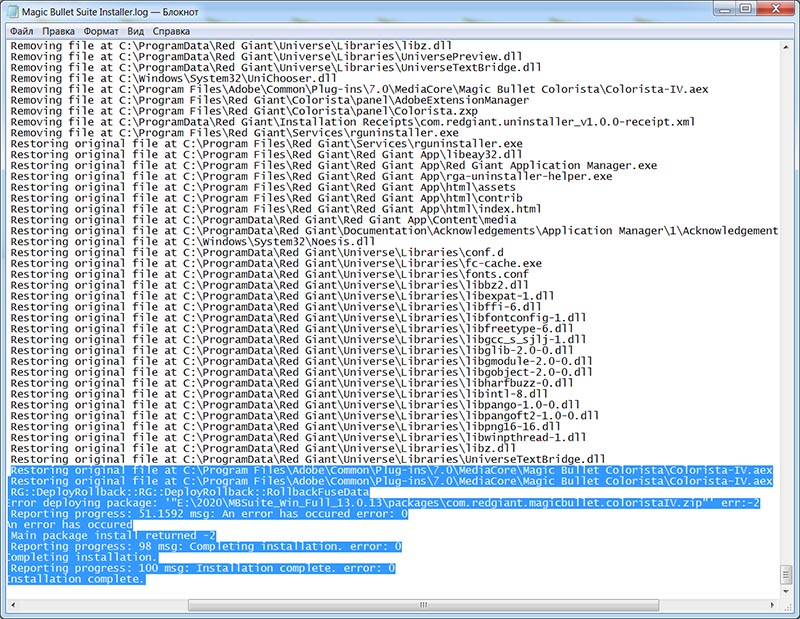800x619 pixels.
Task: Click the 'Error deploying package' line
Action: point(384,503)
